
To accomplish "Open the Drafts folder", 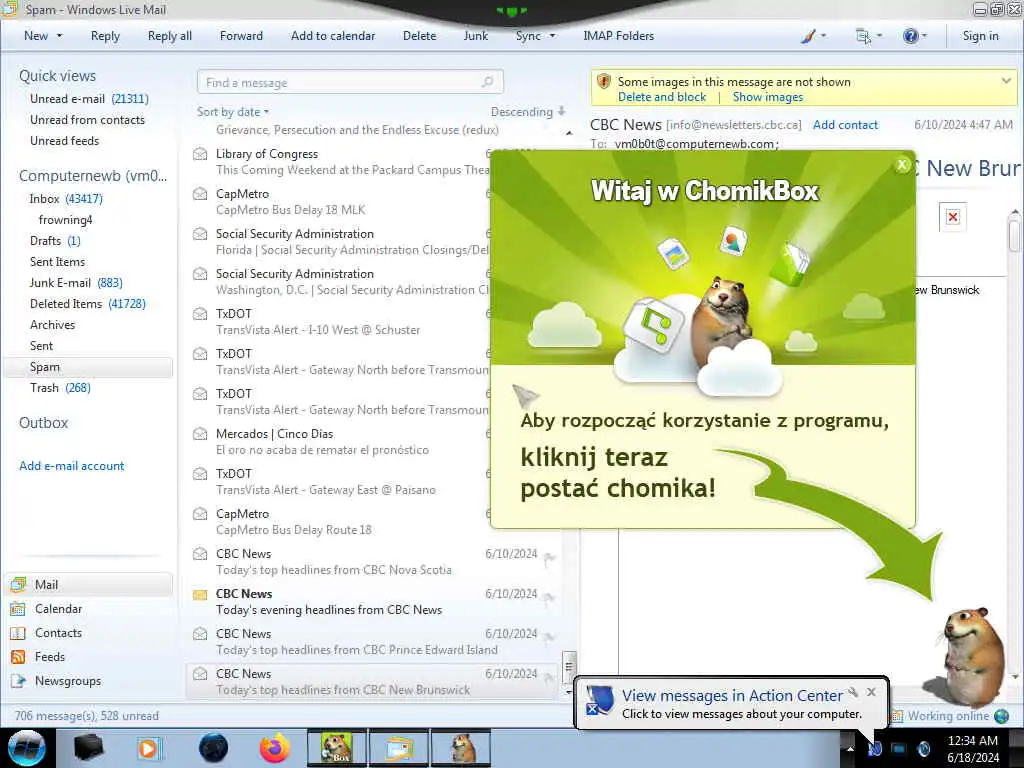I will coord(55,240).
